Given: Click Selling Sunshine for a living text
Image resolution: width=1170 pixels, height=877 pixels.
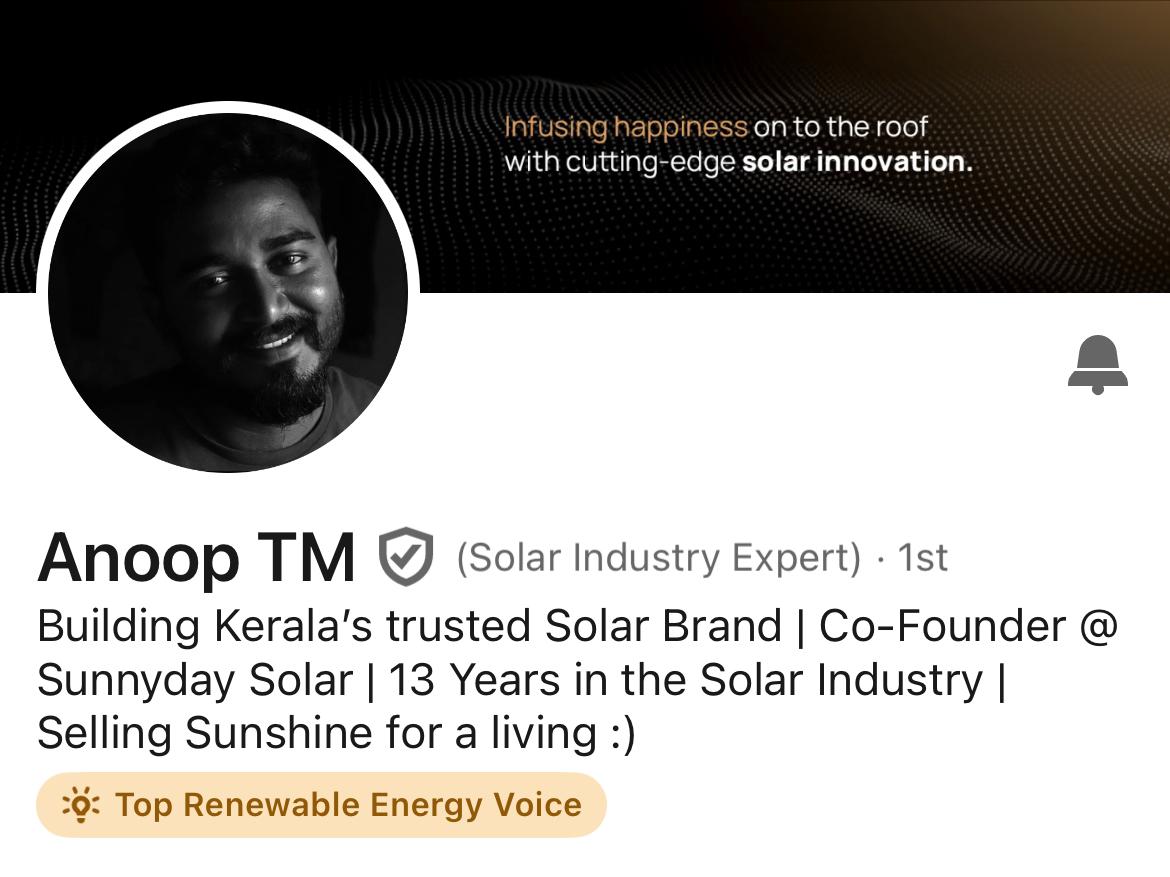Looking at the screenshot, I should (x=318, y=733).
